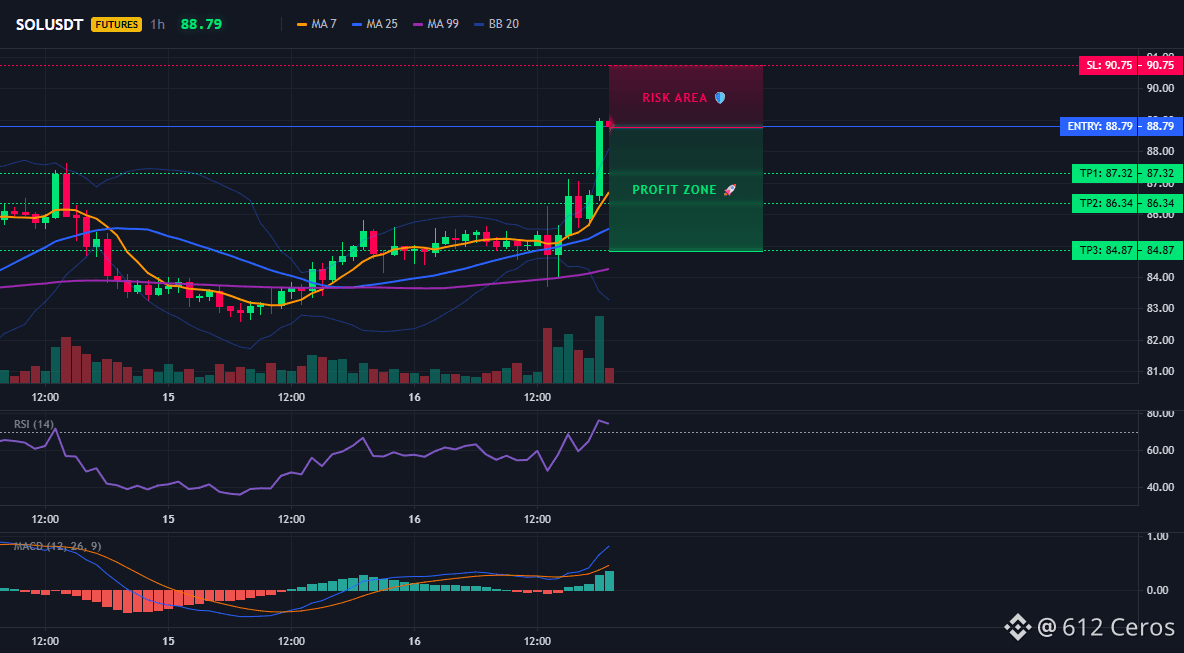Select the TP2: 86.34 label
The width and height of the screenshot is (1184, 653).
click(x=1105, y=204)
